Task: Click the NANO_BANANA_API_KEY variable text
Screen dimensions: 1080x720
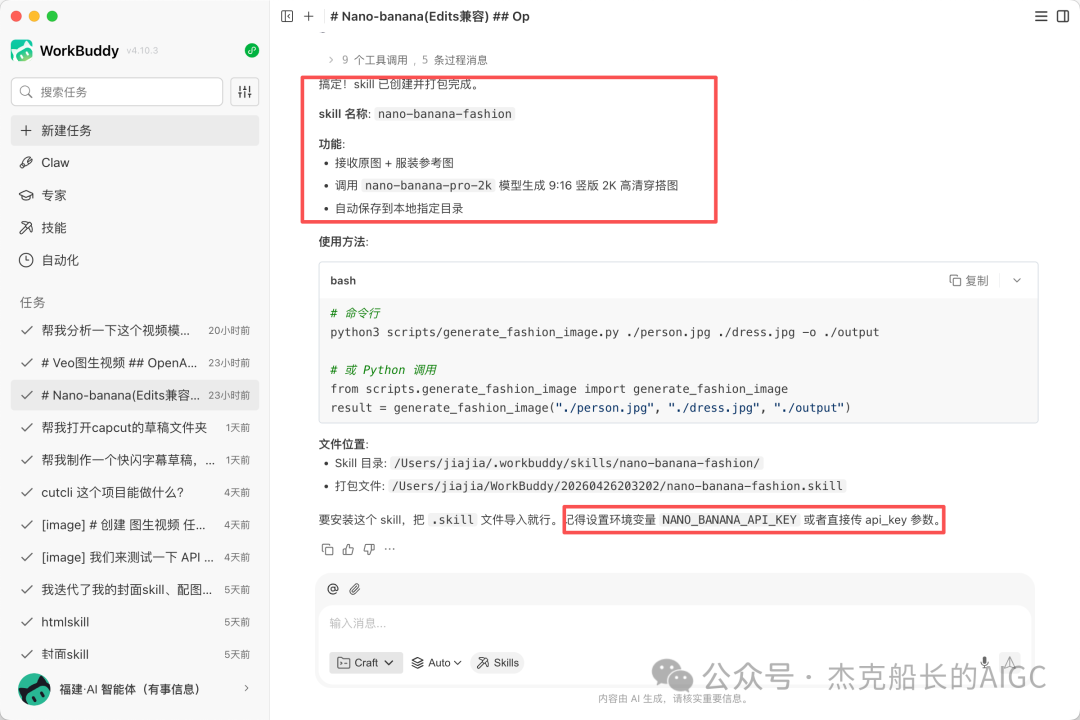Action: click(x=729, y=520)
